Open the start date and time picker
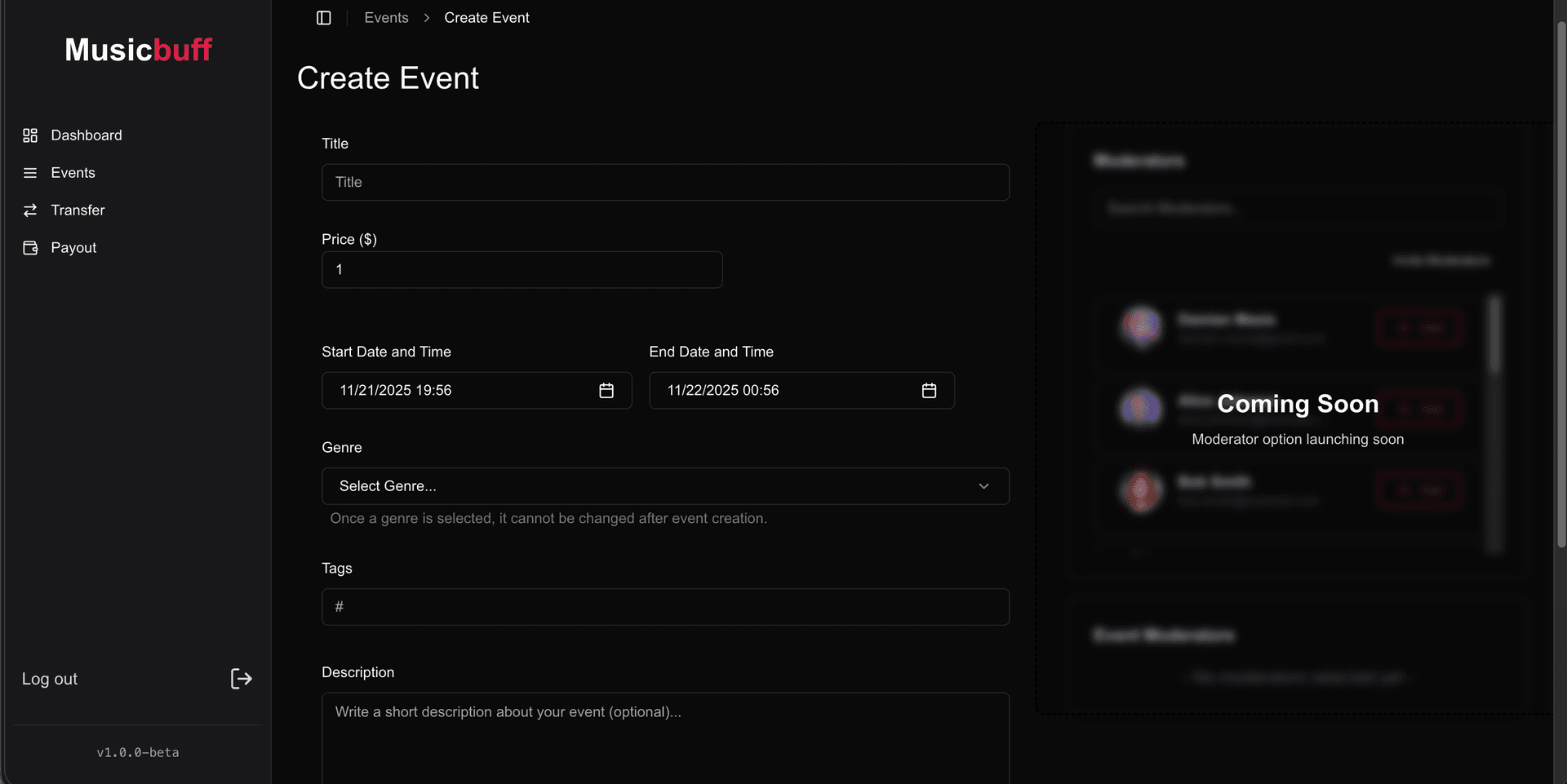Screen dimensions: 1567x784 [457, 390]
